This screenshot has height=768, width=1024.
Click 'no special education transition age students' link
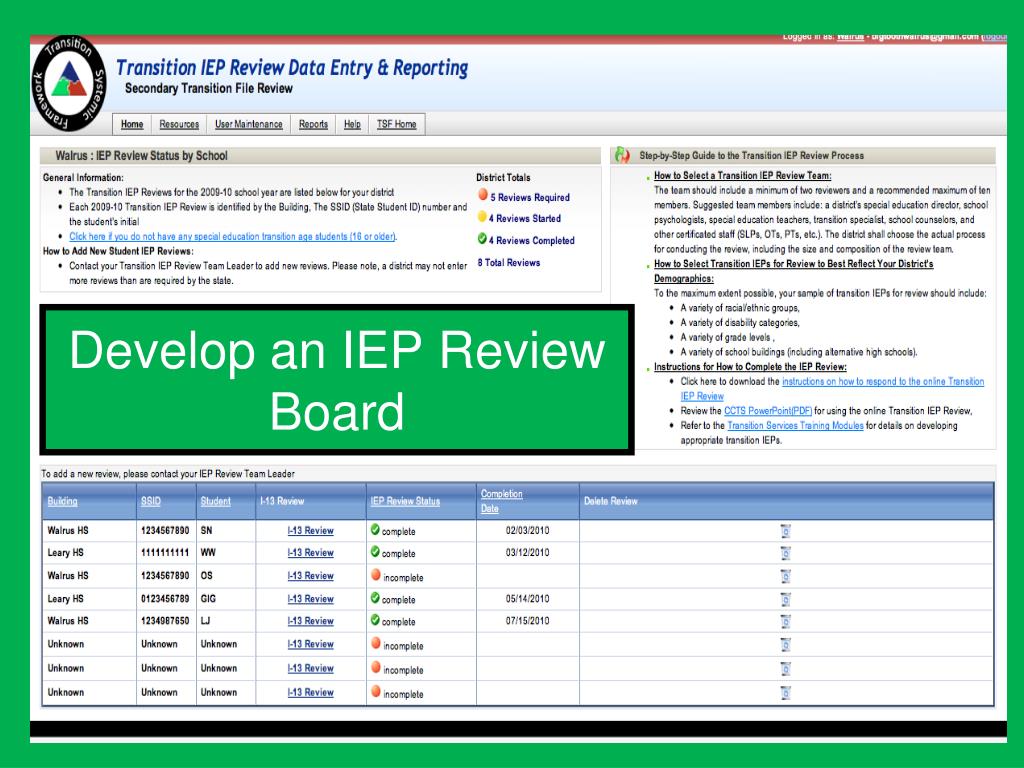click(x=232, y=236)
